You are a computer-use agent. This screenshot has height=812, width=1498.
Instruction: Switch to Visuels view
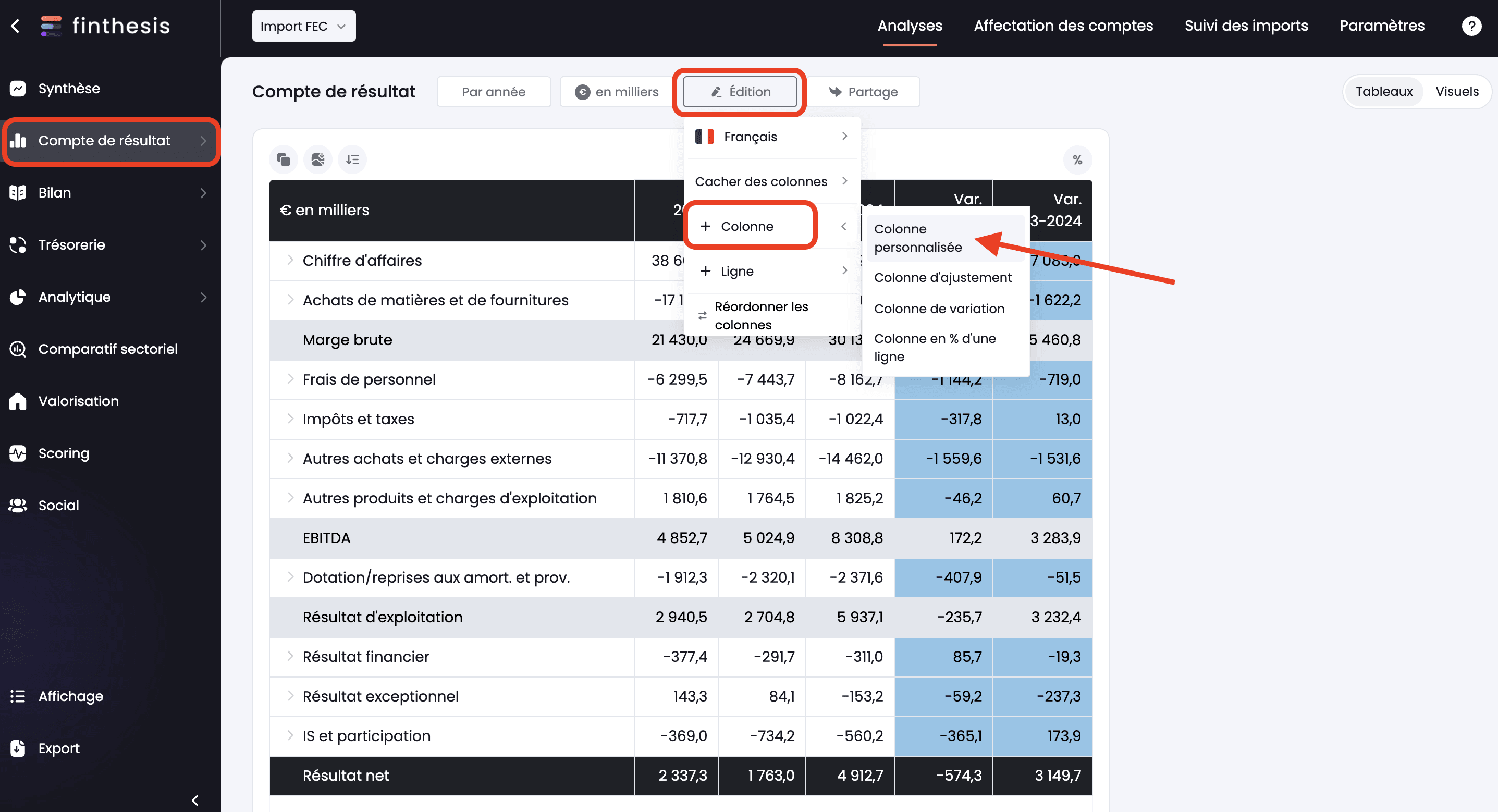1456,91
